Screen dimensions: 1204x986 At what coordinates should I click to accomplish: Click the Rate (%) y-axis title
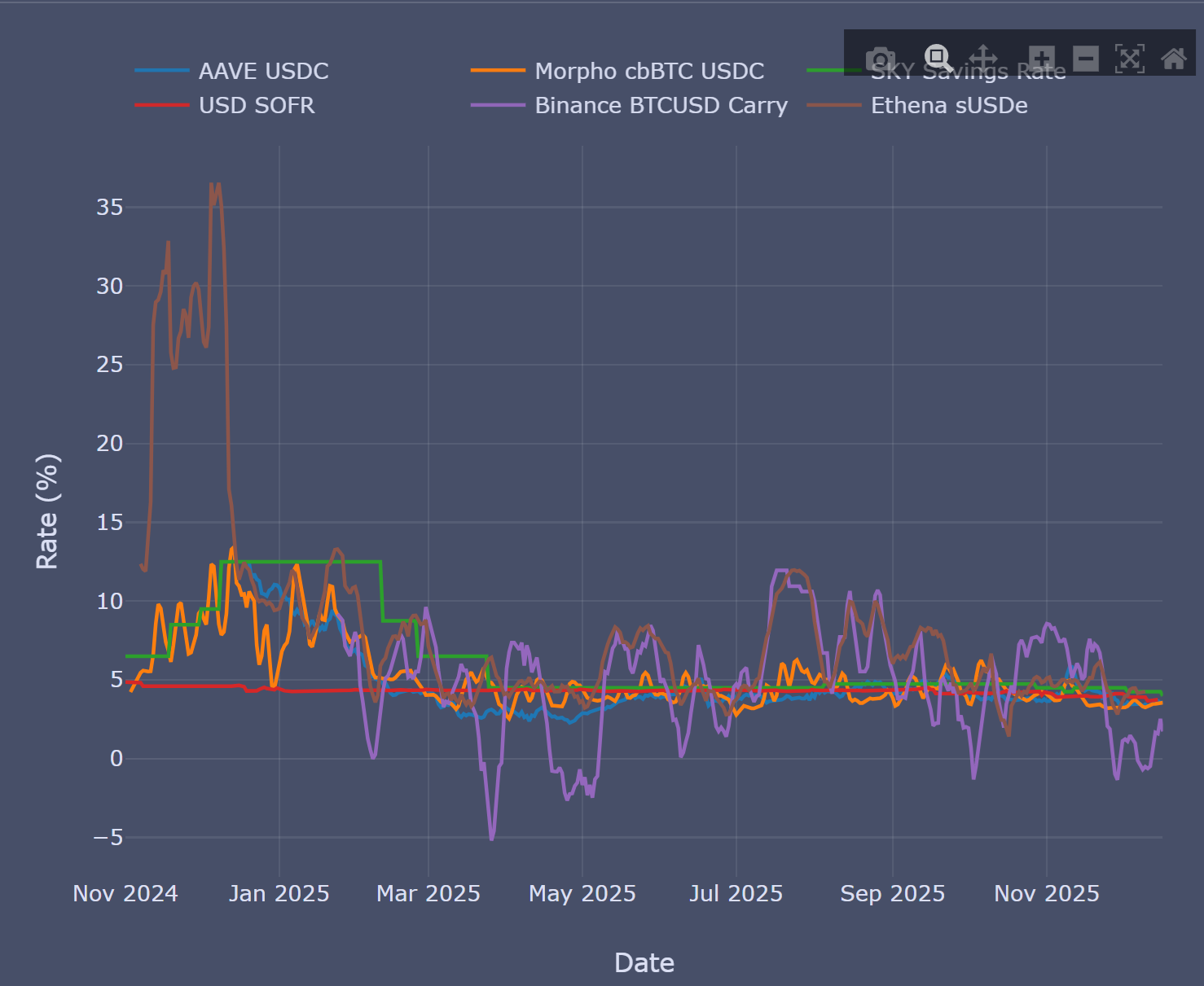[x=47, y=511]
